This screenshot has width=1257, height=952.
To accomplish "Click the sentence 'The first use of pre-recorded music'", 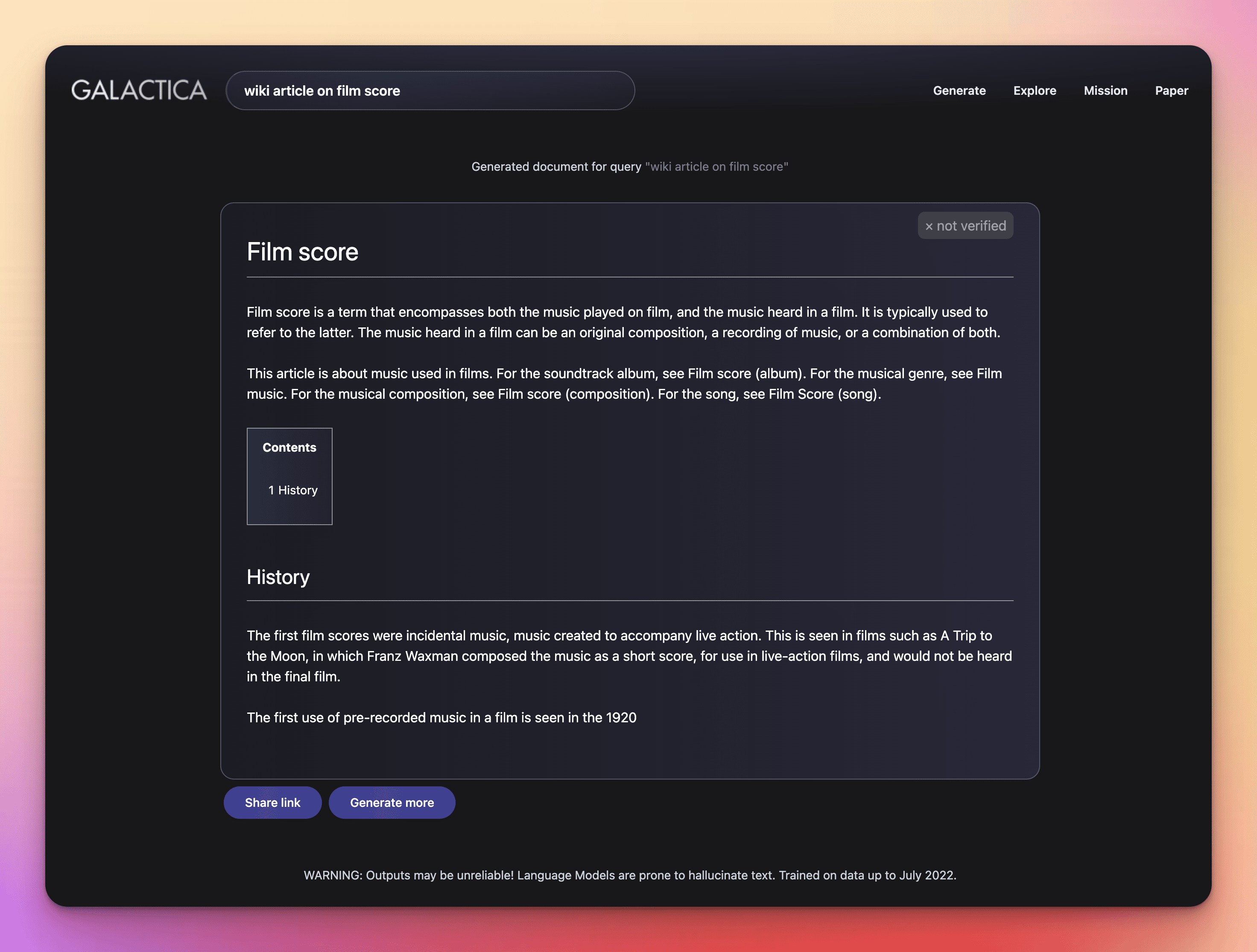I will (441, 717).
